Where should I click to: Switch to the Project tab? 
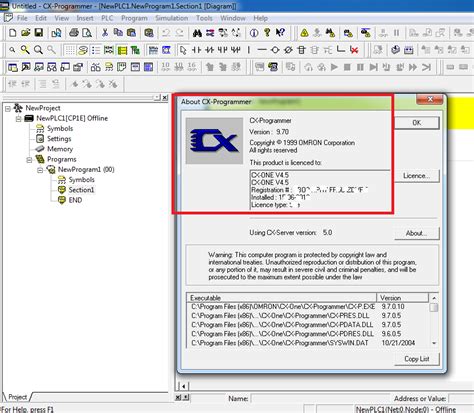[x=17, y=397]
